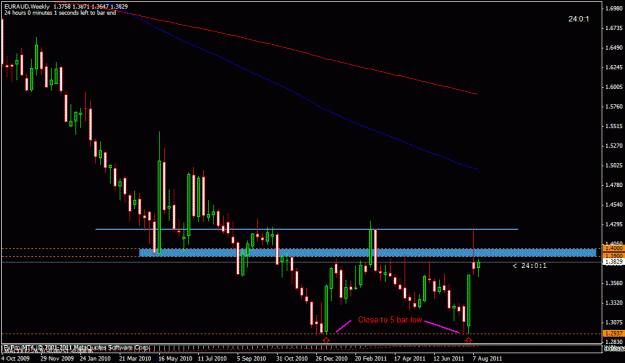Click the 1.6005 price scale value
625x363 pixels.
click(x=614, y=87)
